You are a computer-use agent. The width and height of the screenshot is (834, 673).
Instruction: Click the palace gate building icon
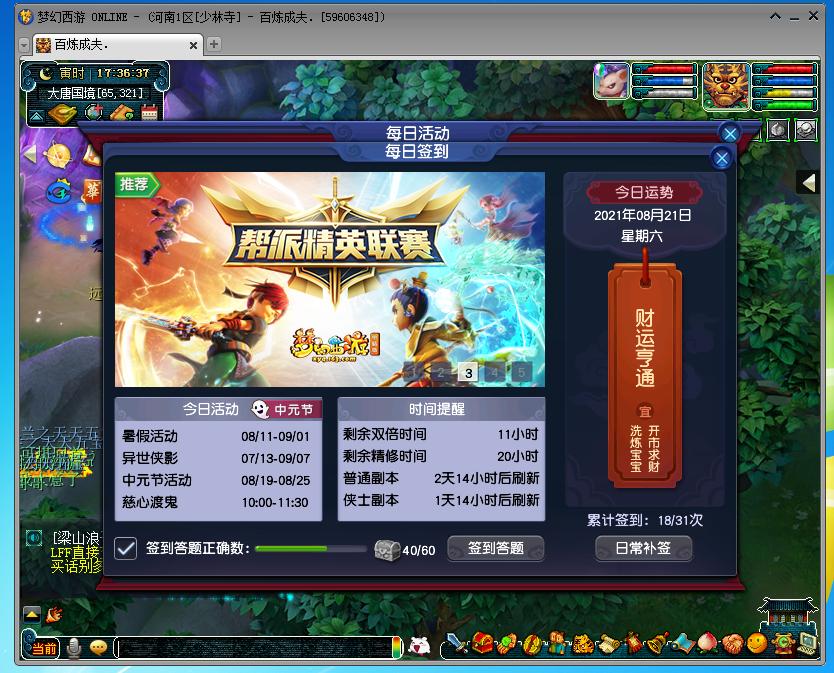(787, 613)
